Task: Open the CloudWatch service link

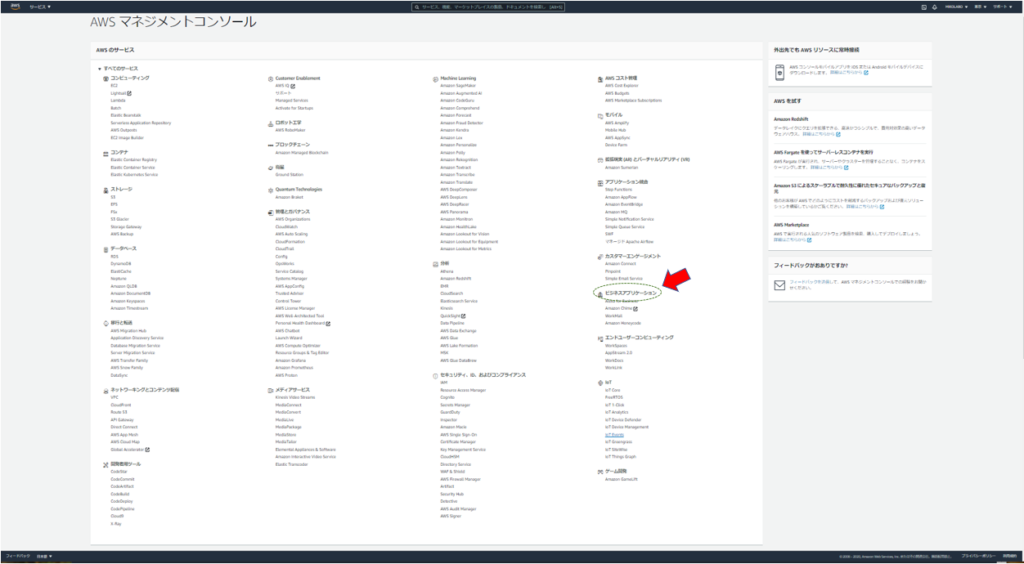Action: [x=286, y=227]
